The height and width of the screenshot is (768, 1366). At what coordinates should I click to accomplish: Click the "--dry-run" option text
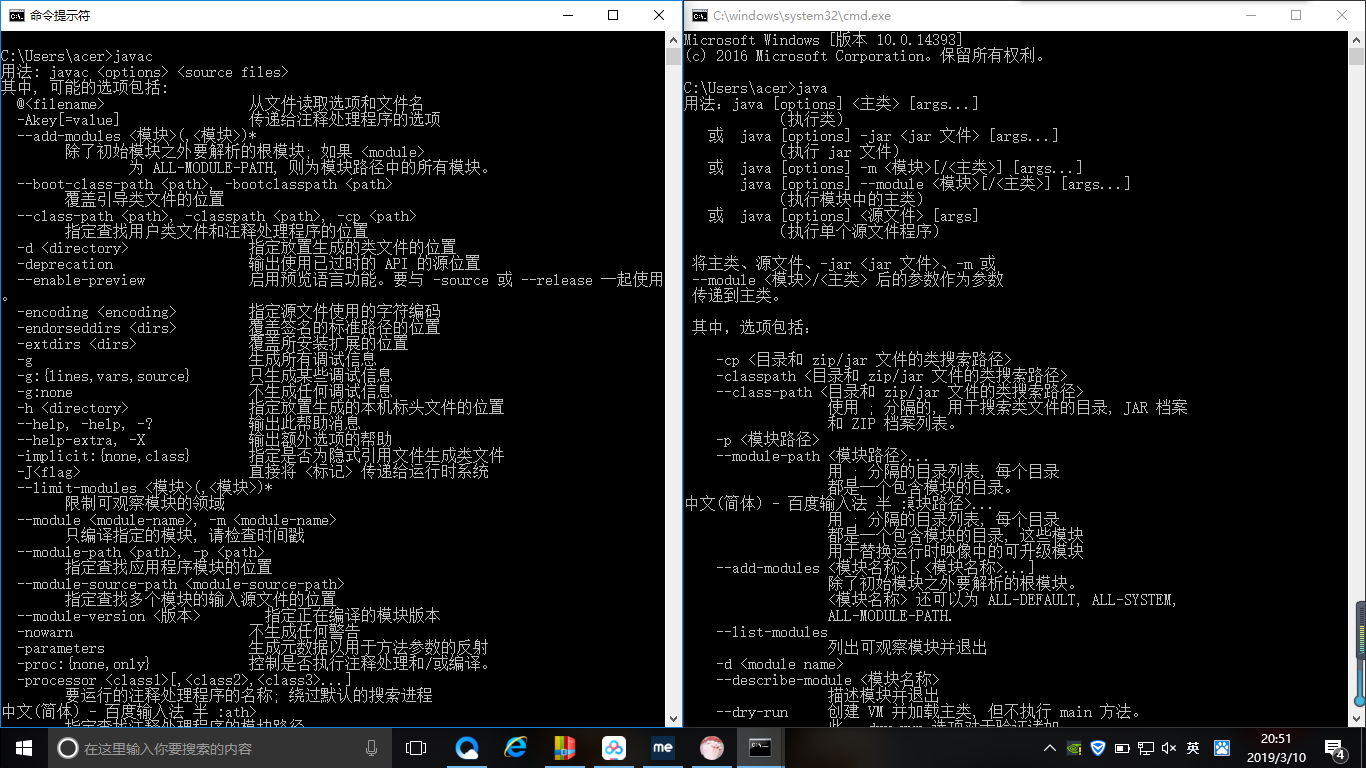(752, 713)
